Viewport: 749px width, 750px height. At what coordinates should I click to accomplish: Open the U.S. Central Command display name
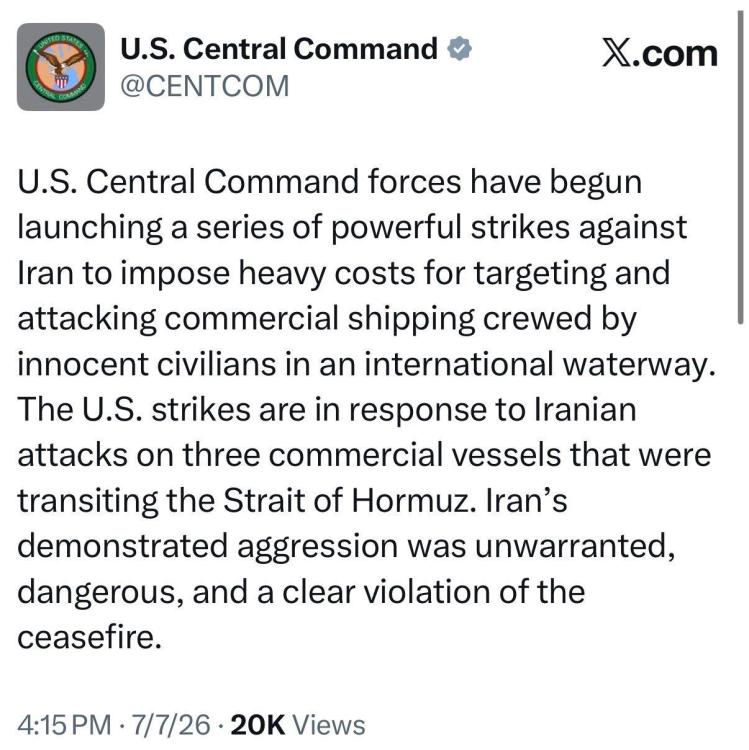279,48
